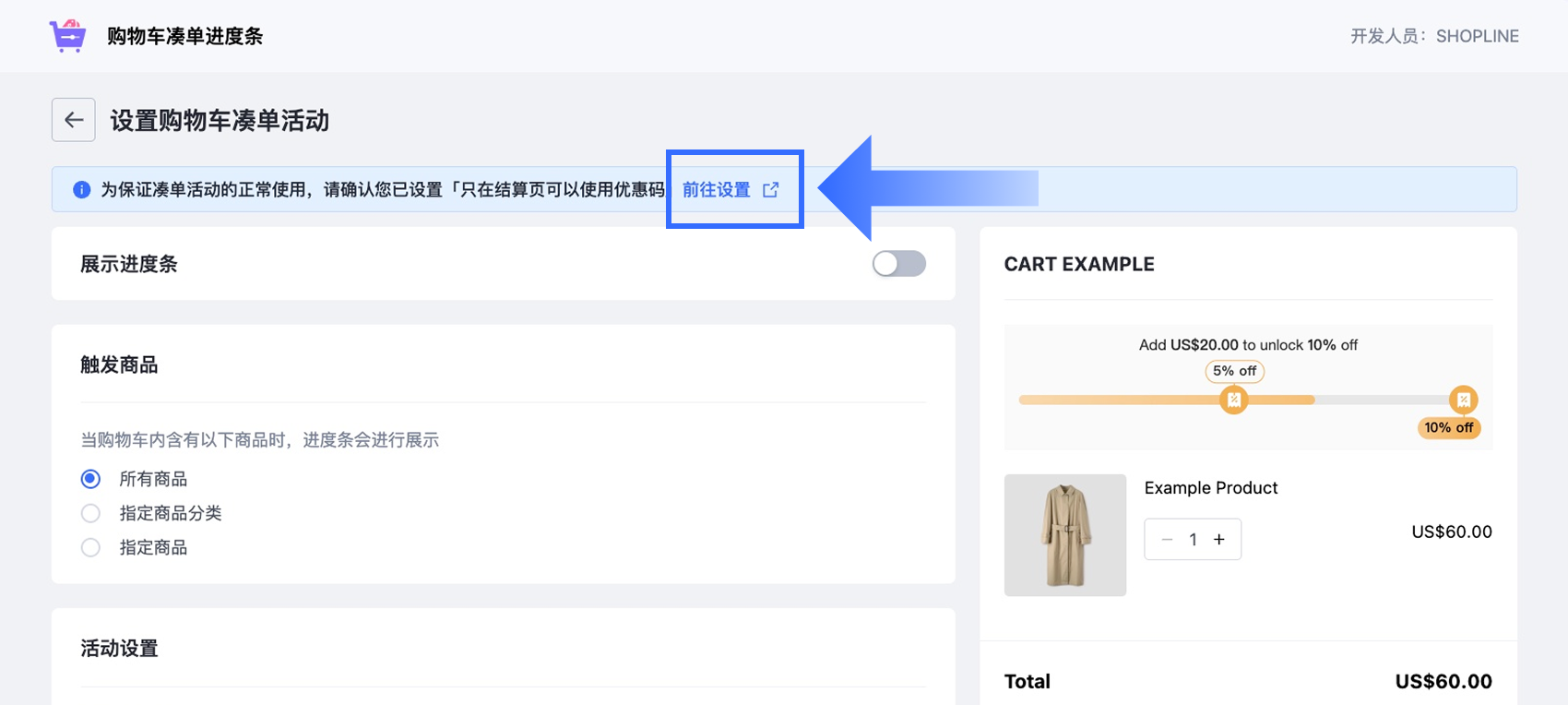Click the external link icon beside 前往设置
The width and height of the screenshot is (1568, 705).
(x=771, y=190)
